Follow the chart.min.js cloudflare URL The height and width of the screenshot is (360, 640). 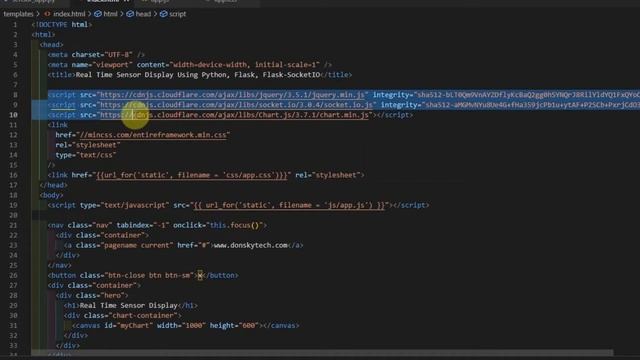(x=234, y=115)
